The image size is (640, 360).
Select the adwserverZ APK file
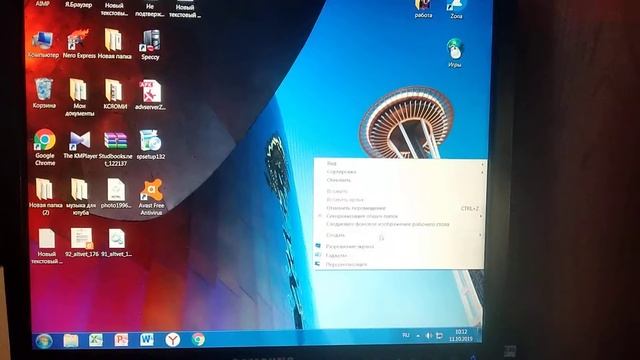pos(150,95)
